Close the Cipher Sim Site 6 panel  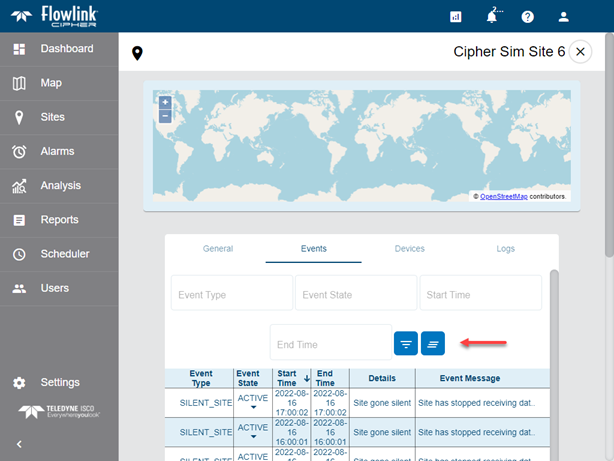581,53
